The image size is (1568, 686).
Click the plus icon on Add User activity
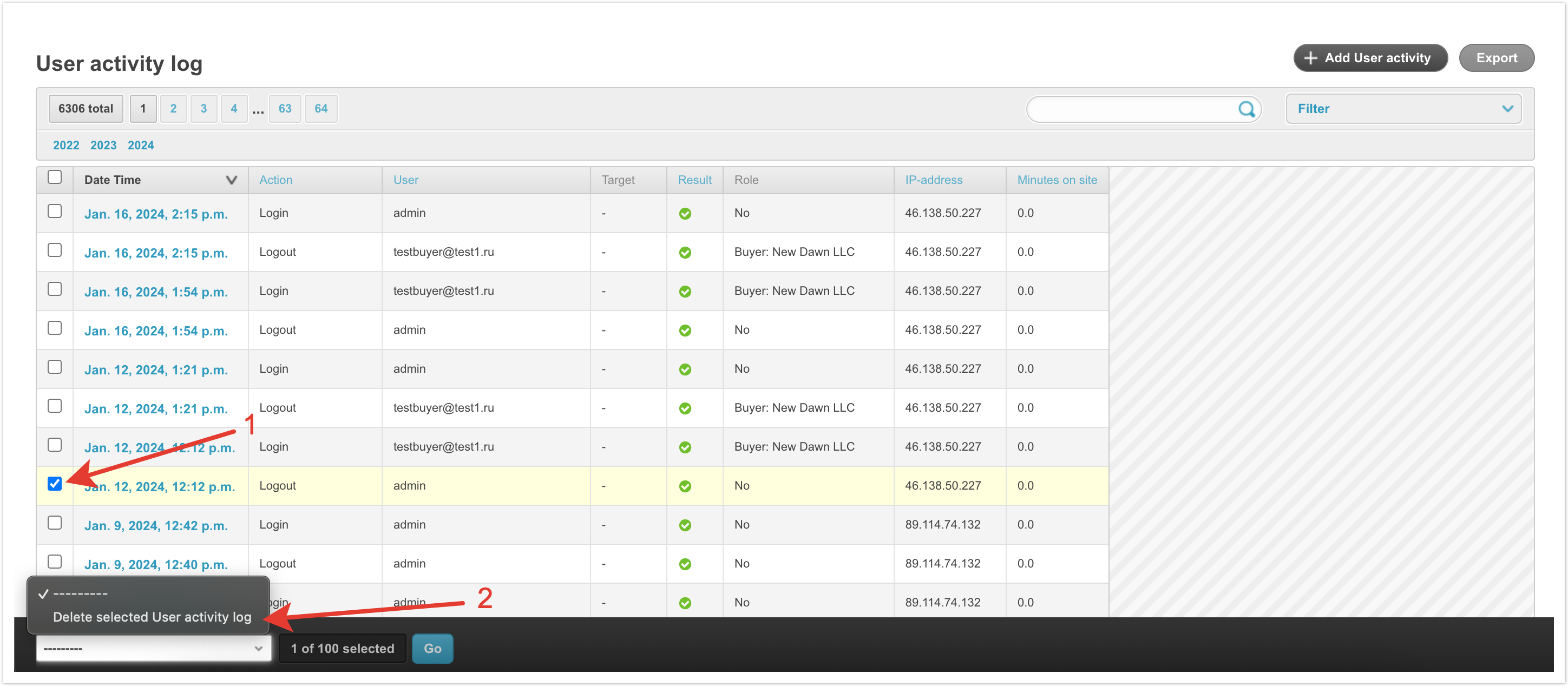click(1310, 58)
